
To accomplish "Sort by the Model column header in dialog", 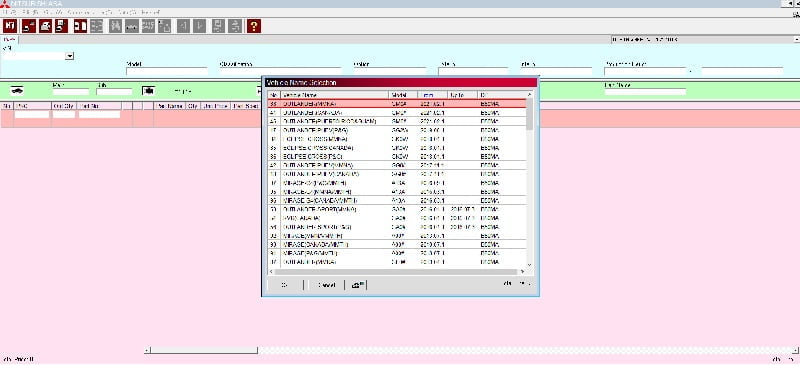I will (403, 95).
